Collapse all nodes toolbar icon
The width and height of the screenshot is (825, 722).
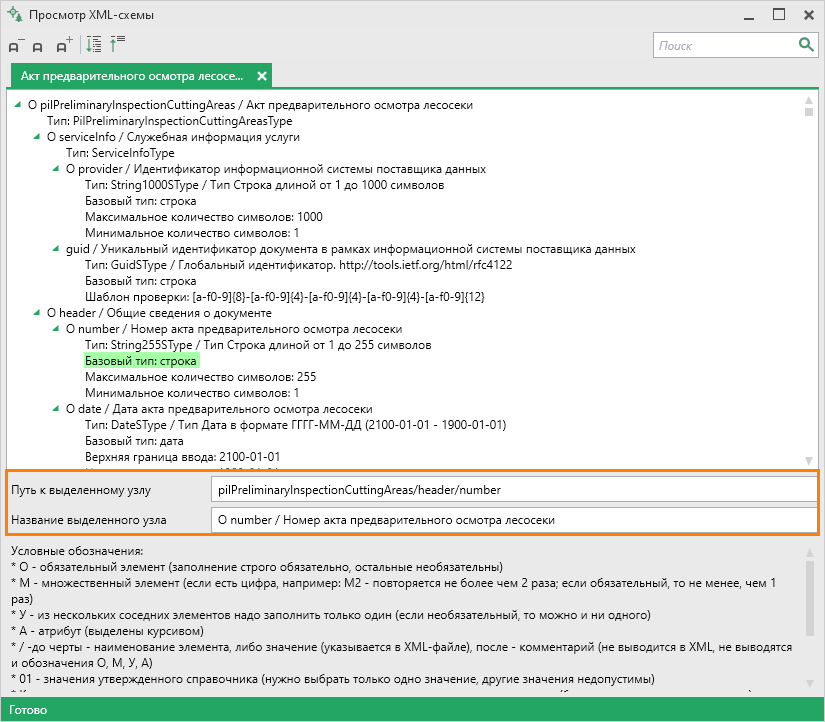(117, 44)
